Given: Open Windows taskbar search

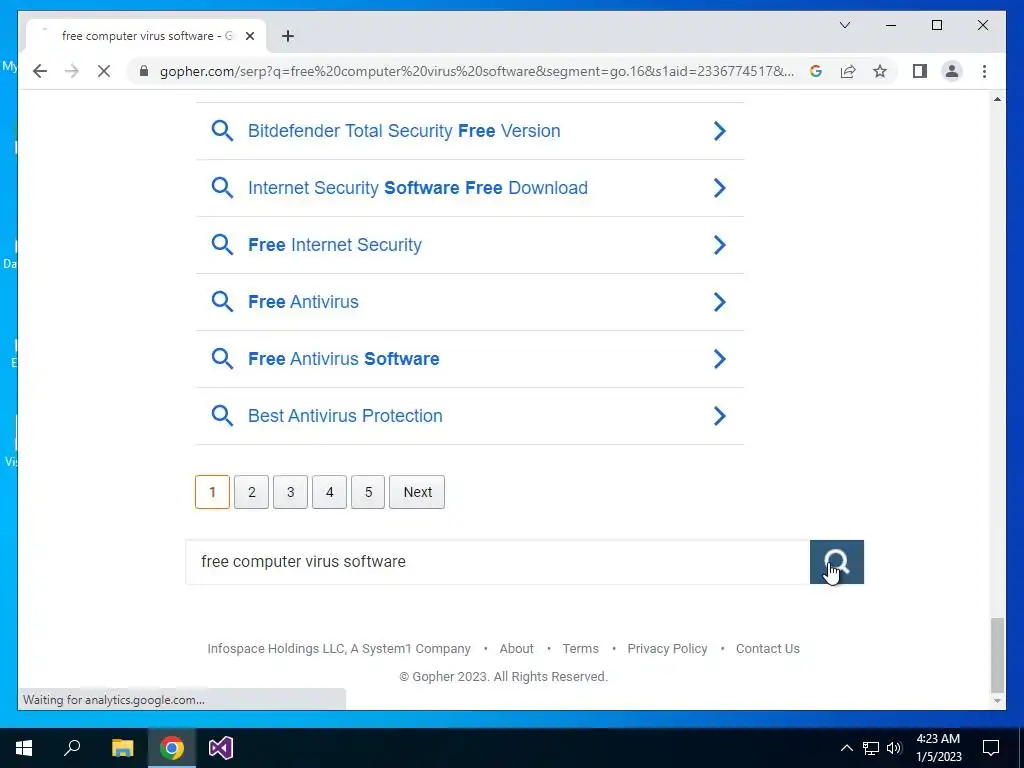Looking at the screenshot, I should (72, 748).
